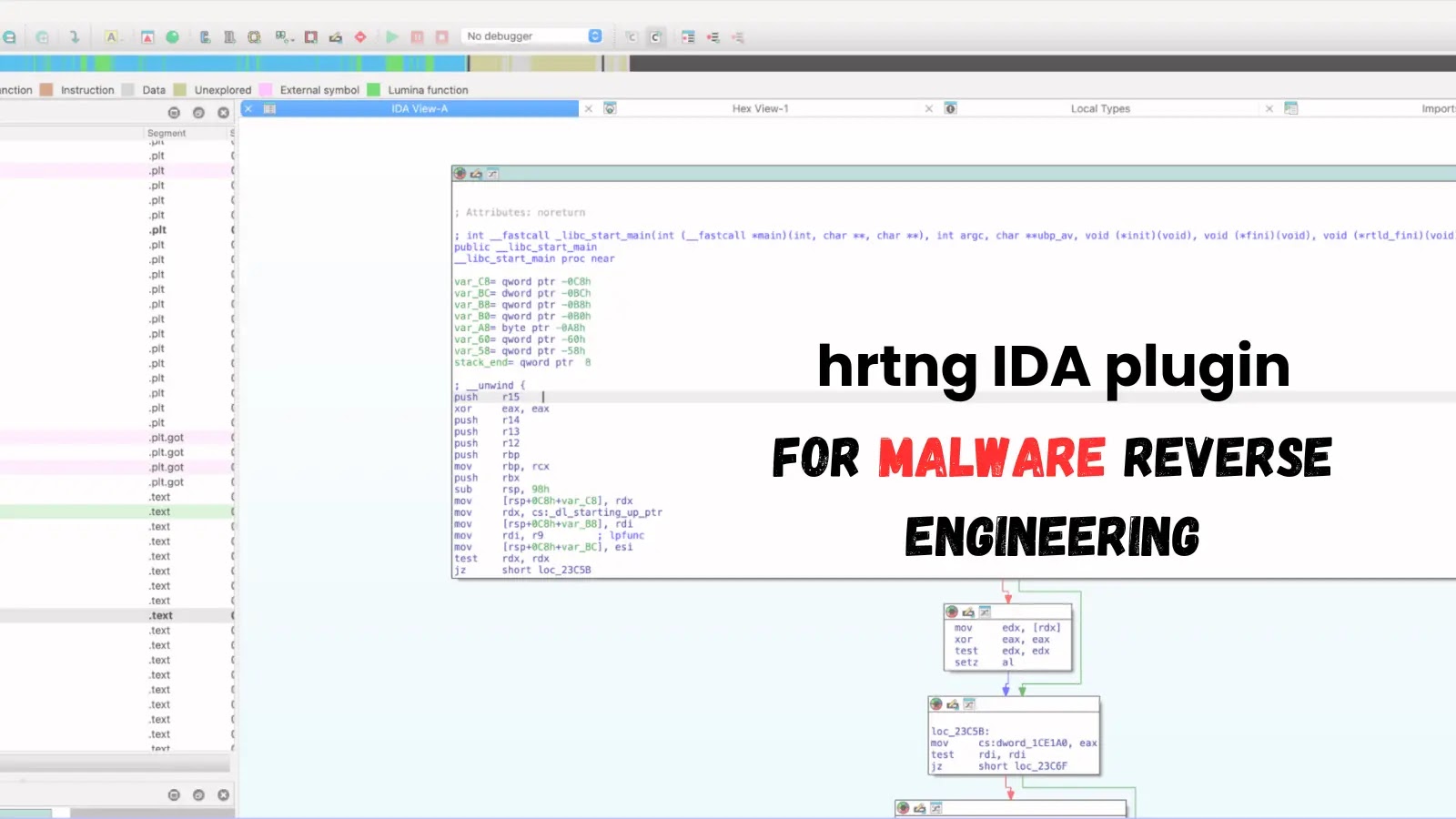Click the curved down-arrow jump icon

(x=75, y=37)
